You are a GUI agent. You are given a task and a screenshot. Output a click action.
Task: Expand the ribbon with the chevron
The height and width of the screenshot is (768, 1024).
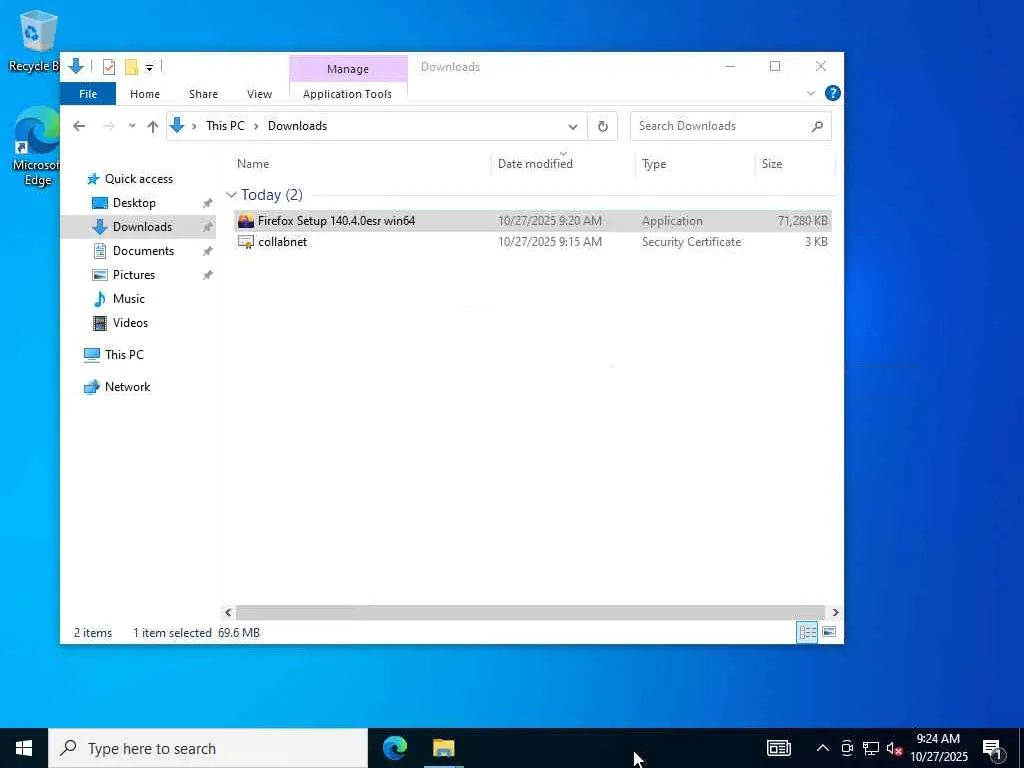811,93
